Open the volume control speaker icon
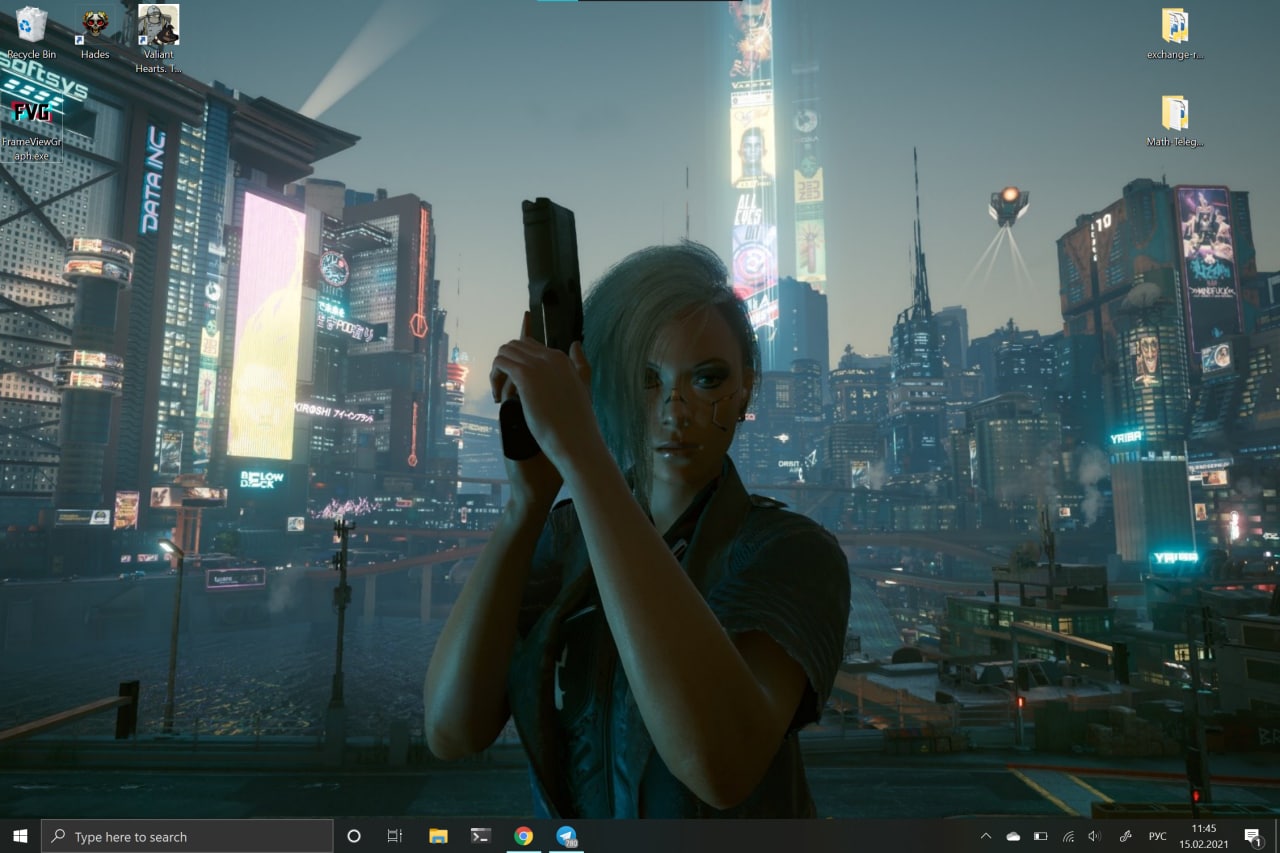Viewport: 1280px width, 853px height. pos(1094,836)
